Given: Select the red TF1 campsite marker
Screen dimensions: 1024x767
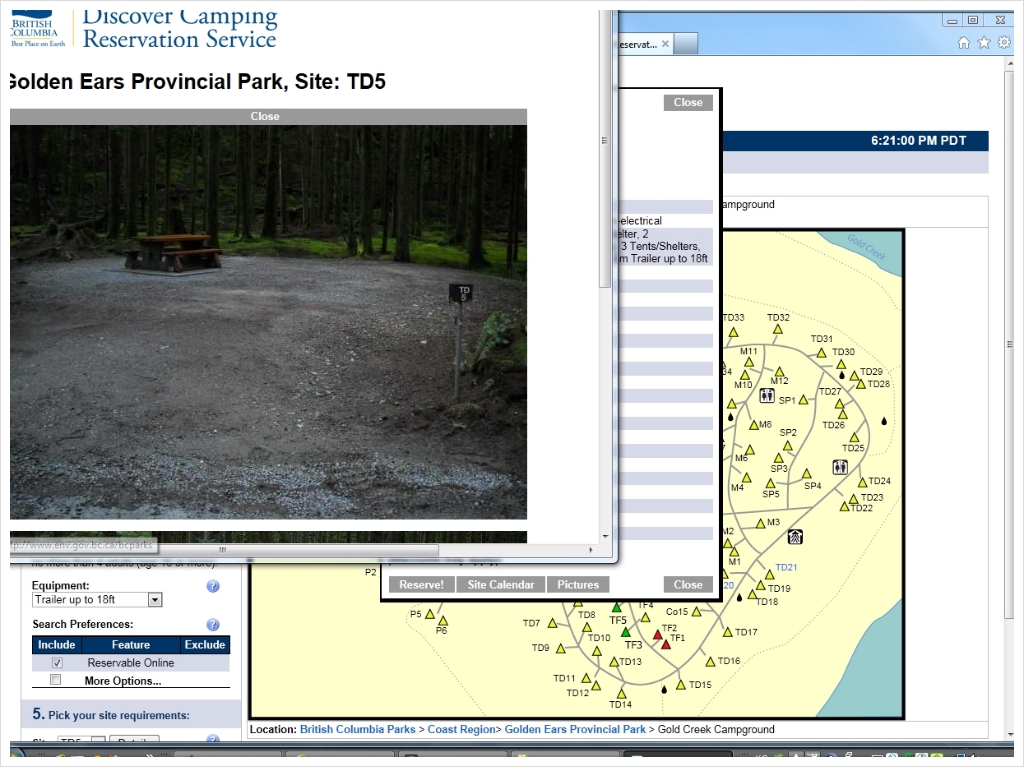Looking at the screenshot, I should 666,644.
